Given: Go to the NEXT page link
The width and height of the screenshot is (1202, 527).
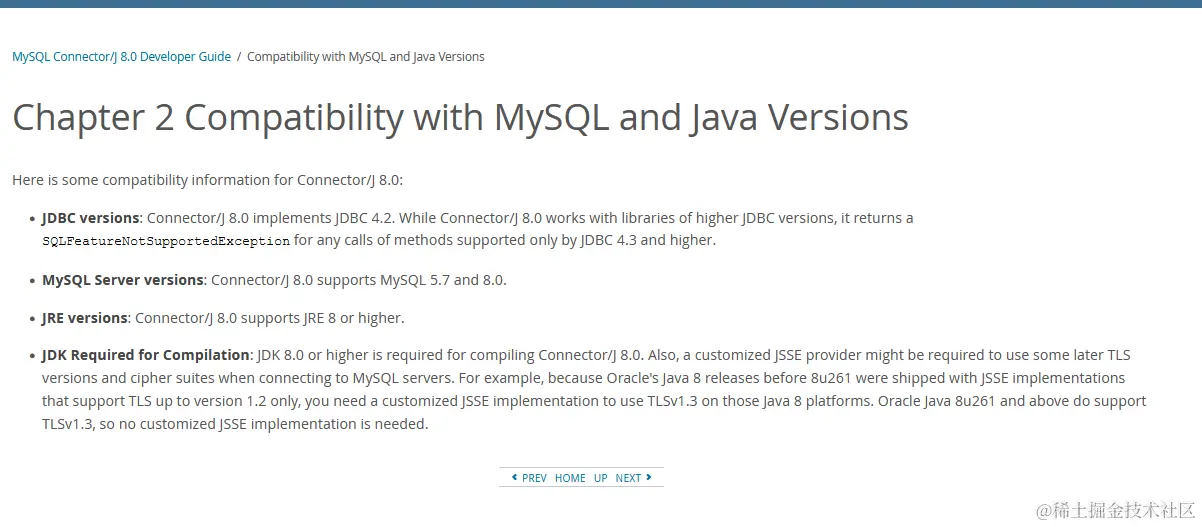Looking at the screenshot, I should pyautogui.click(x=628, y=478).
